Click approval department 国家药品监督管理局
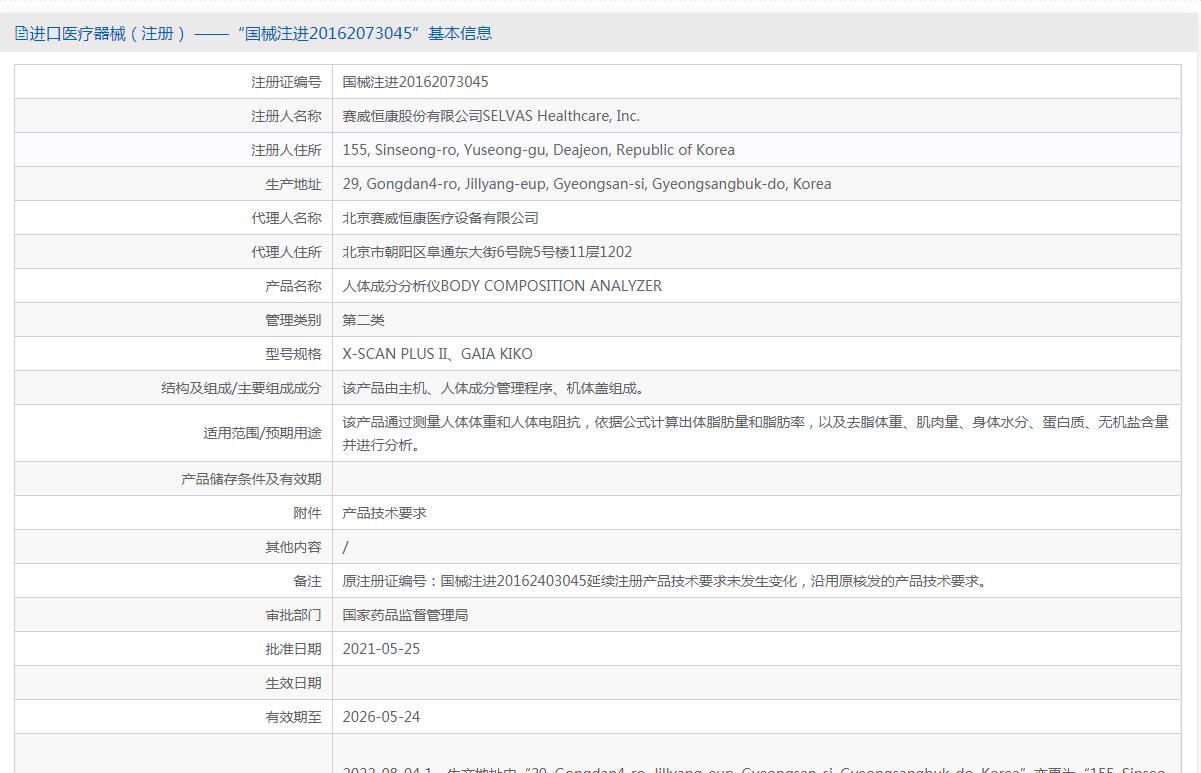1201x773 pixels. point(405,615)
